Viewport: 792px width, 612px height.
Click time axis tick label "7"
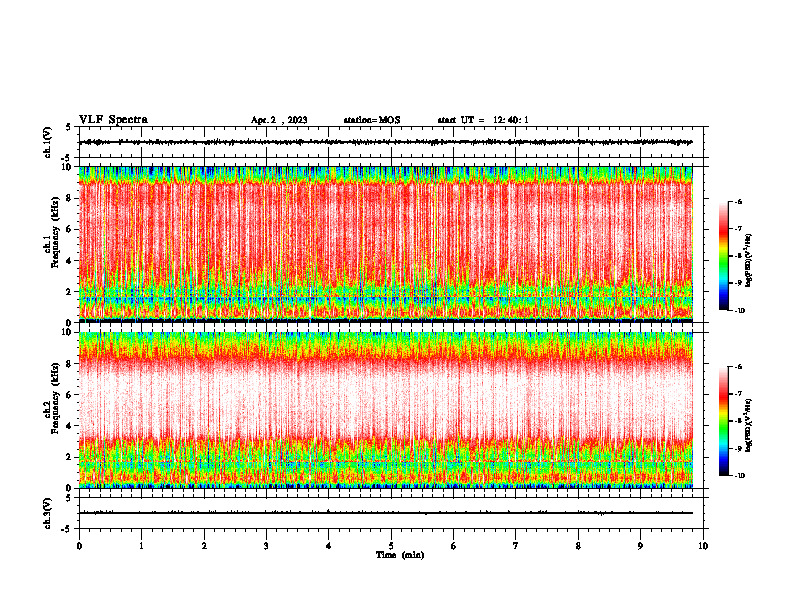516,546
